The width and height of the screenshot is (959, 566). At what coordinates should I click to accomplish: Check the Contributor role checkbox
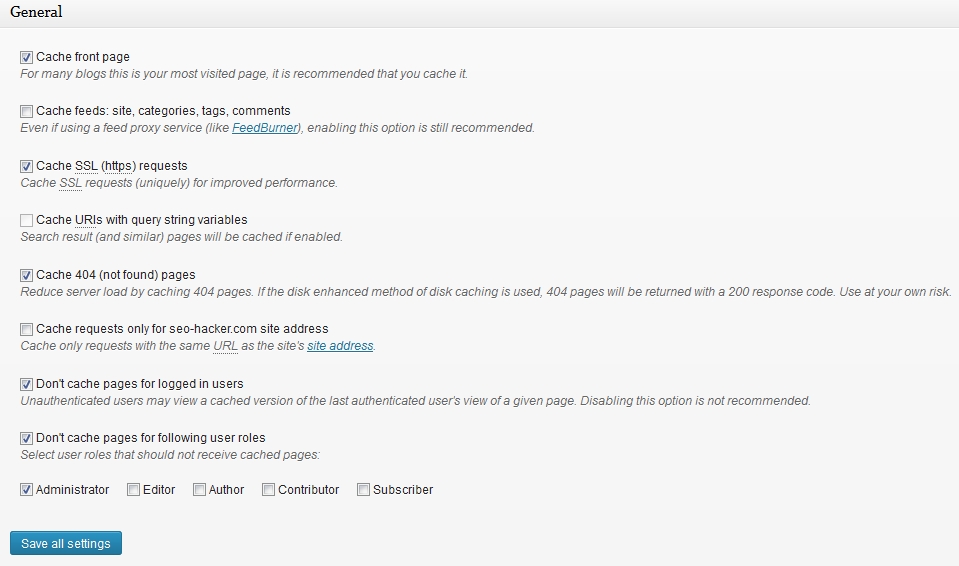(268, 490)
